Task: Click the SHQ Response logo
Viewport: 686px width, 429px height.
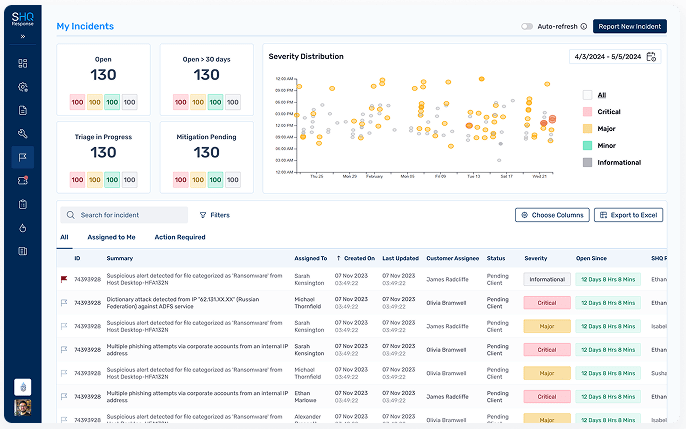Action: (x=23, y=19)
